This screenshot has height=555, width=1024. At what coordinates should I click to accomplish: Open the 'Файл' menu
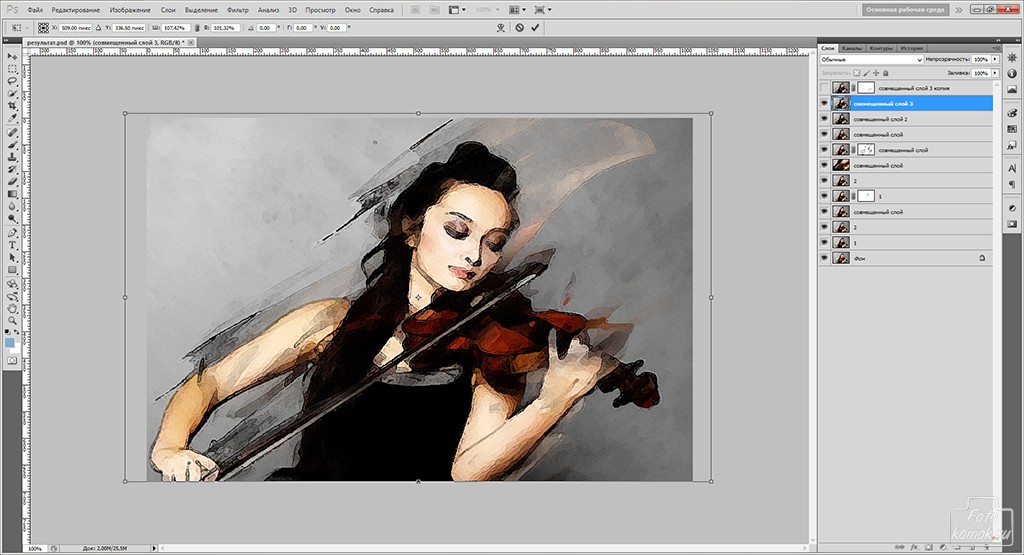35,10
